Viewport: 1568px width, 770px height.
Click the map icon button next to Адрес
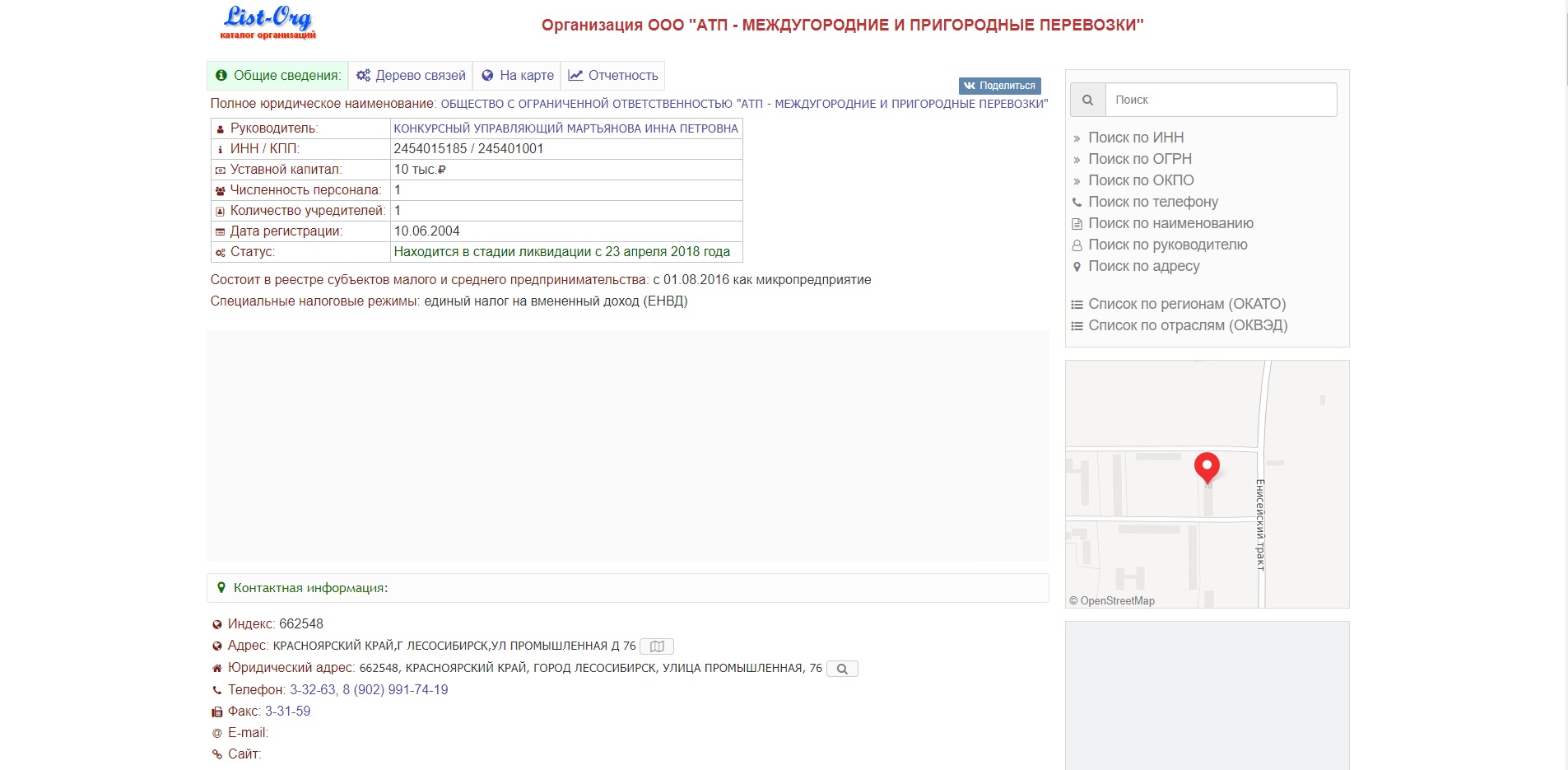coord(657,646)
